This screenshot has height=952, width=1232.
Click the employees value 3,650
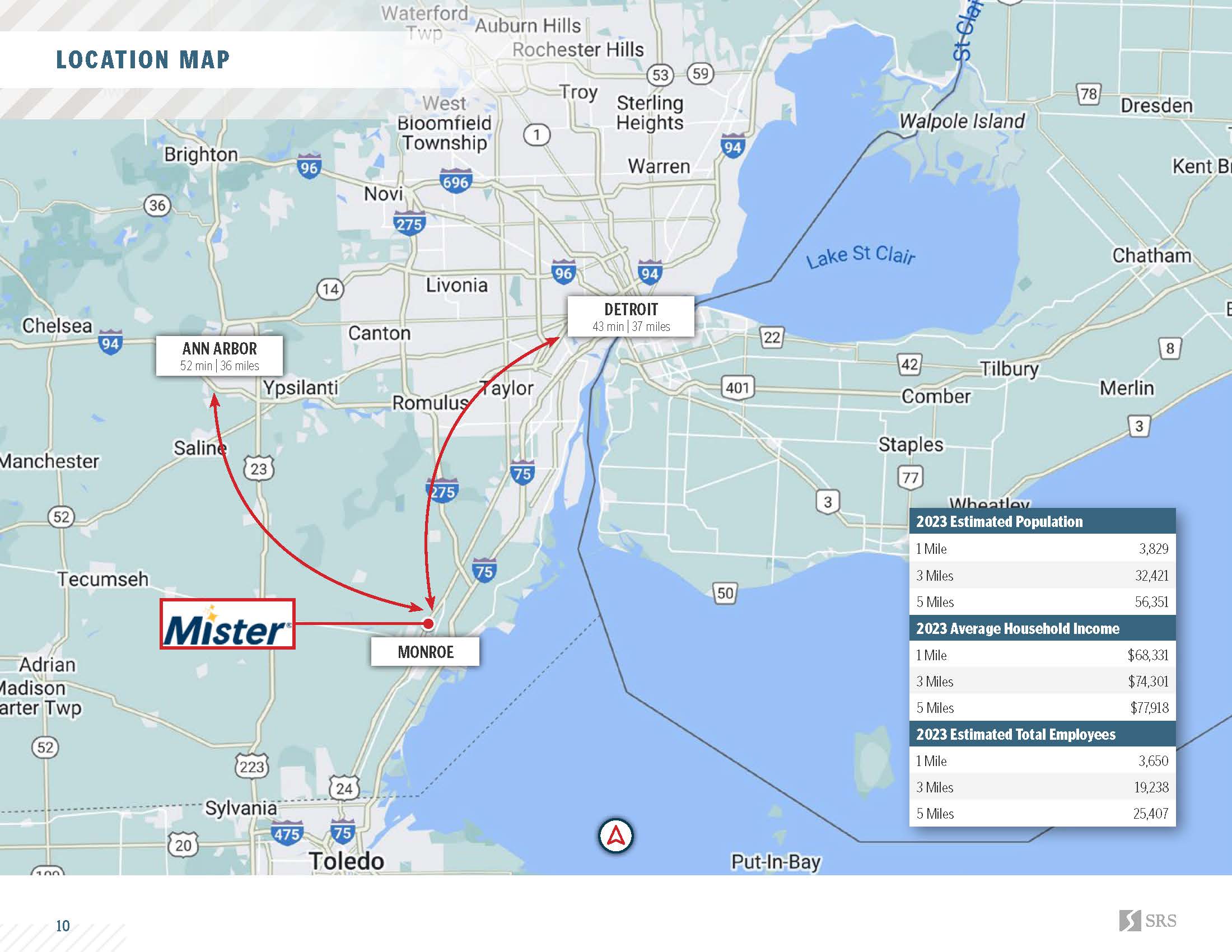point(1153,761)
